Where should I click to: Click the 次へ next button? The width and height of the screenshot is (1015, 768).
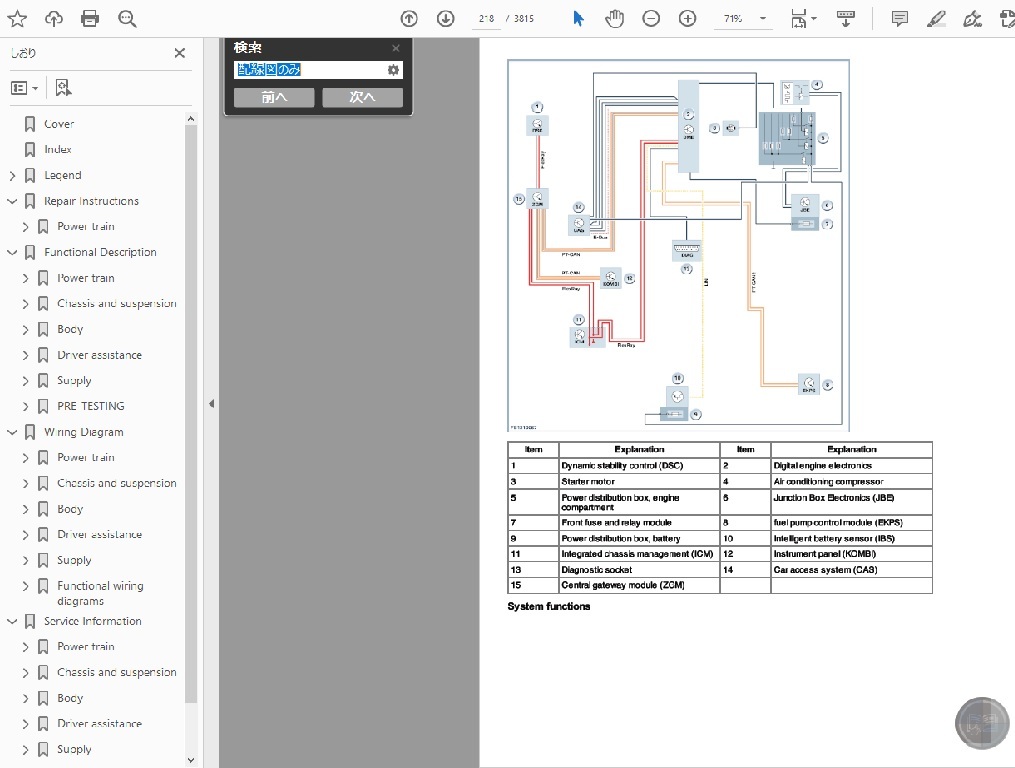click(362, 97)
